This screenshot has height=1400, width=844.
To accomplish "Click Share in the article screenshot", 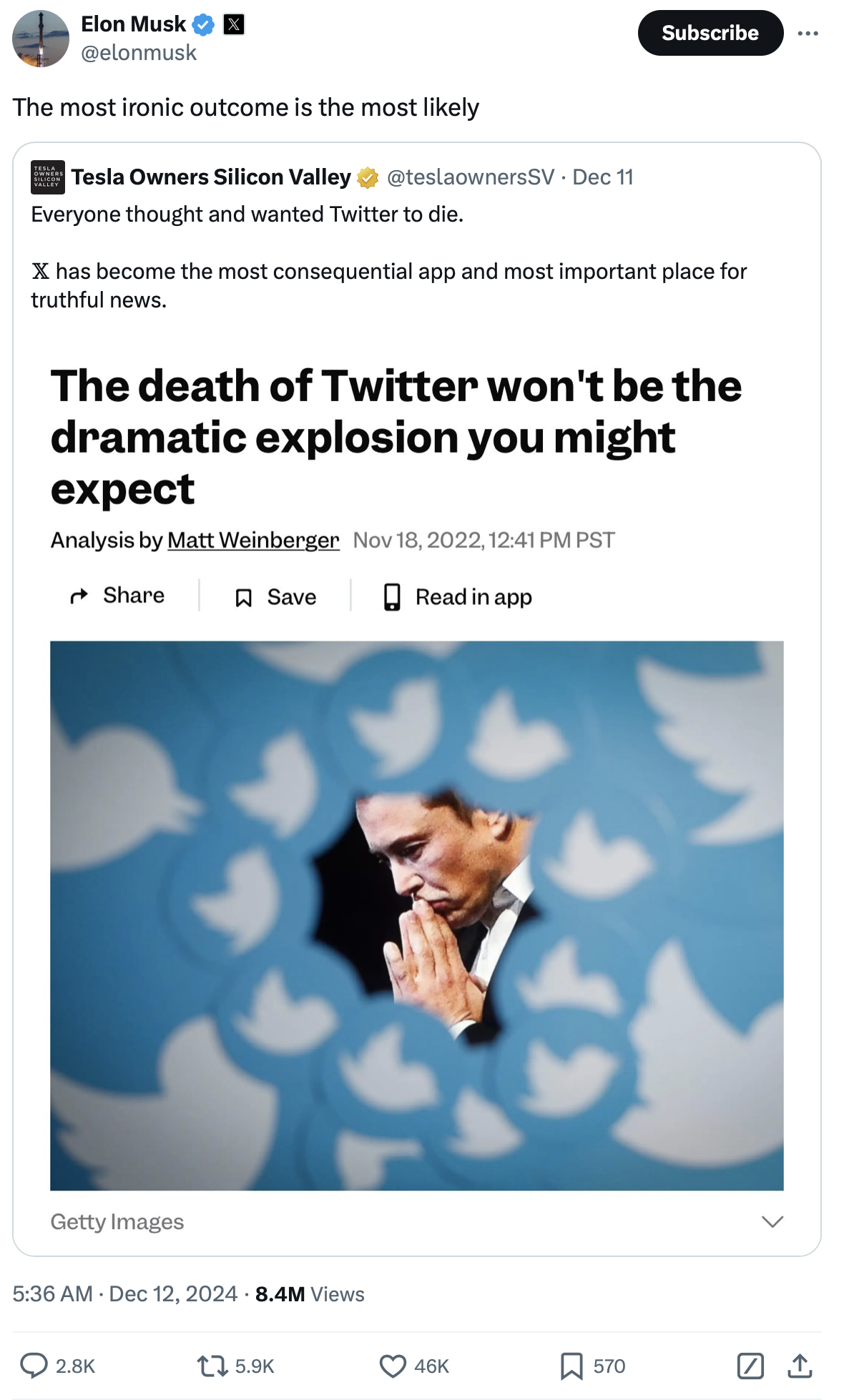I will pyautogui.click(x=117, y=596).
